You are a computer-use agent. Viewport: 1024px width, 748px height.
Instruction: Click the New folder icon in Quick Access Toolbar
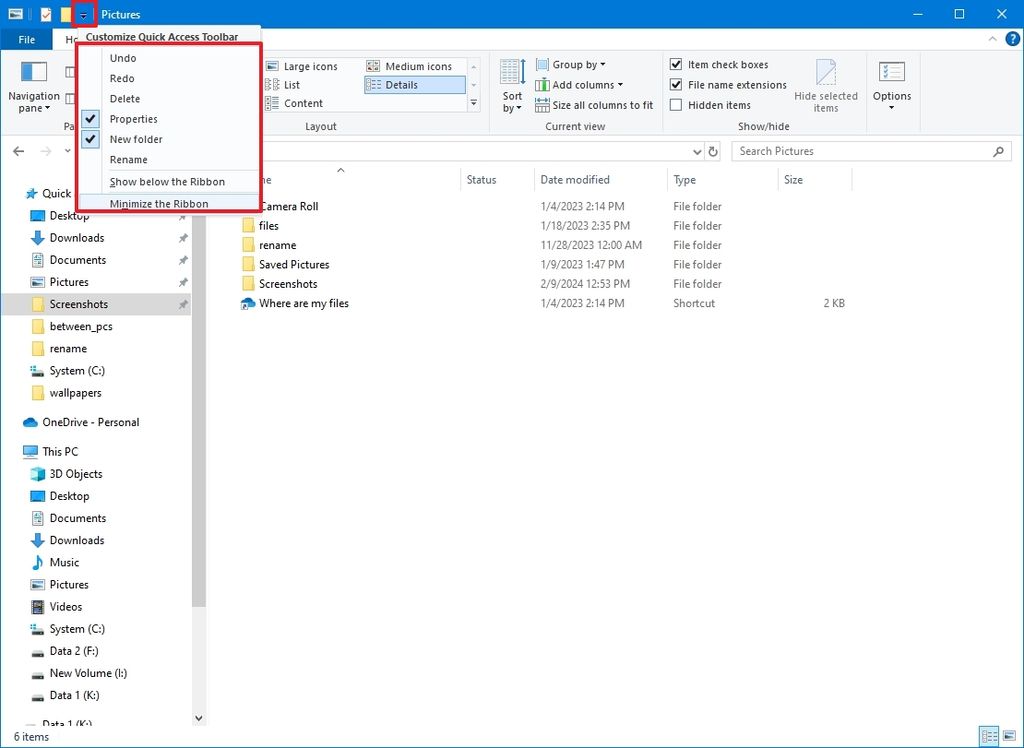click(x=68, y=14)
